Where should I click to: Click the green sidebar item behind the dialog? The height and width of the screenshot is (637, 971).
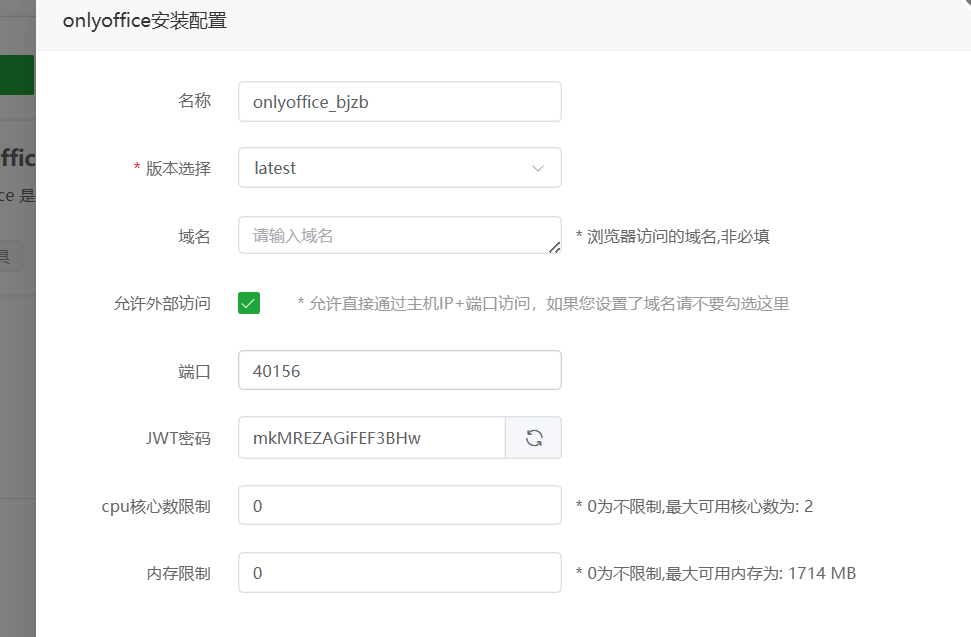click(x=16, y=73)
